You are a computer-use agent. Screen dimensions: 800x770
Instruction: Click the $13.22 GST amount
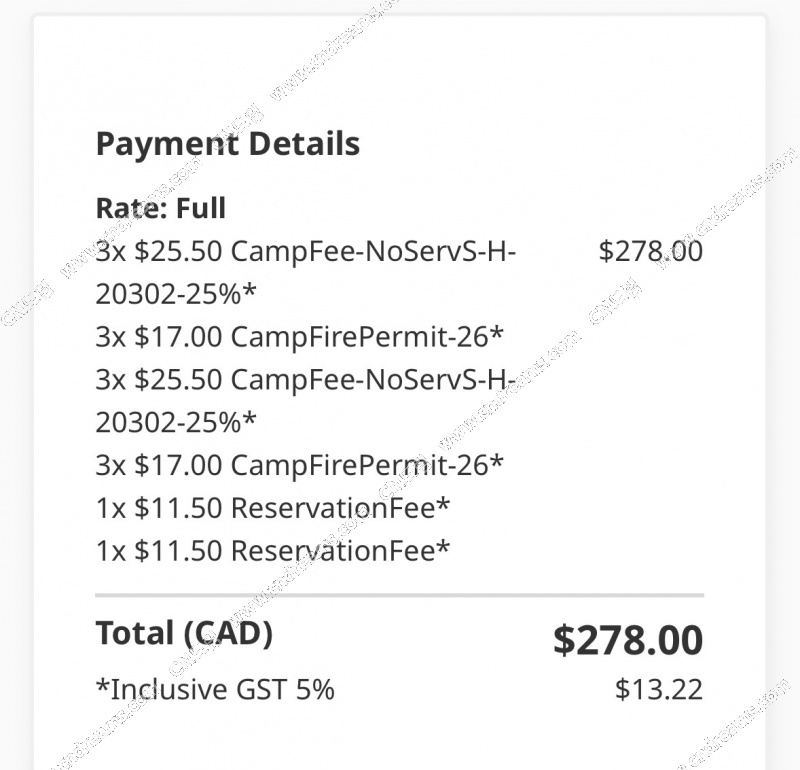coord(659,689)
